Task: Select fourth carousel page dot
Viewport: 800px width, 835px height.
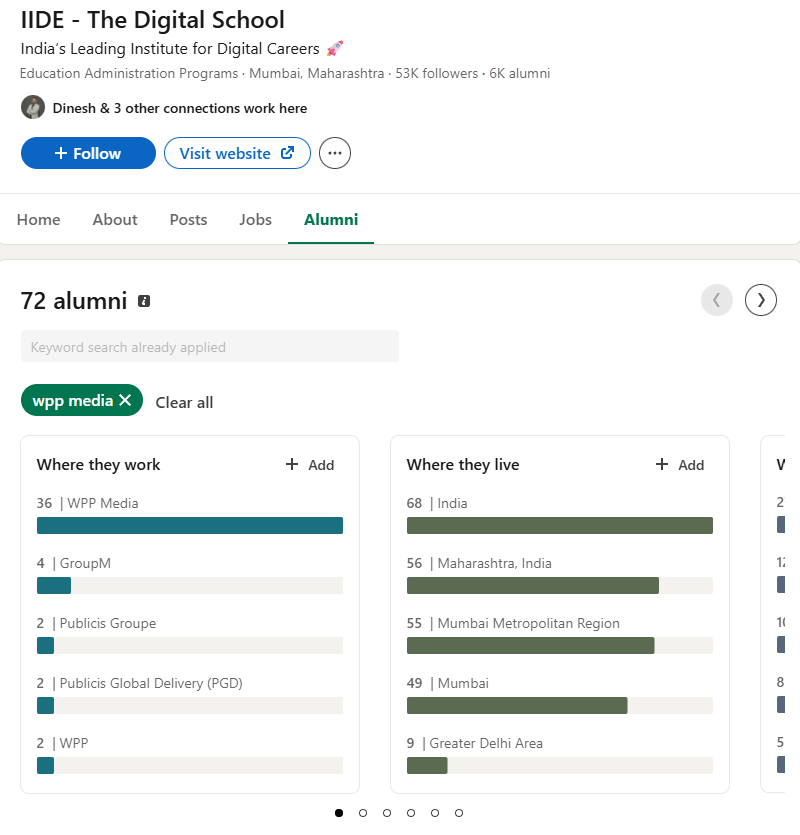Action: coord(411,813)
